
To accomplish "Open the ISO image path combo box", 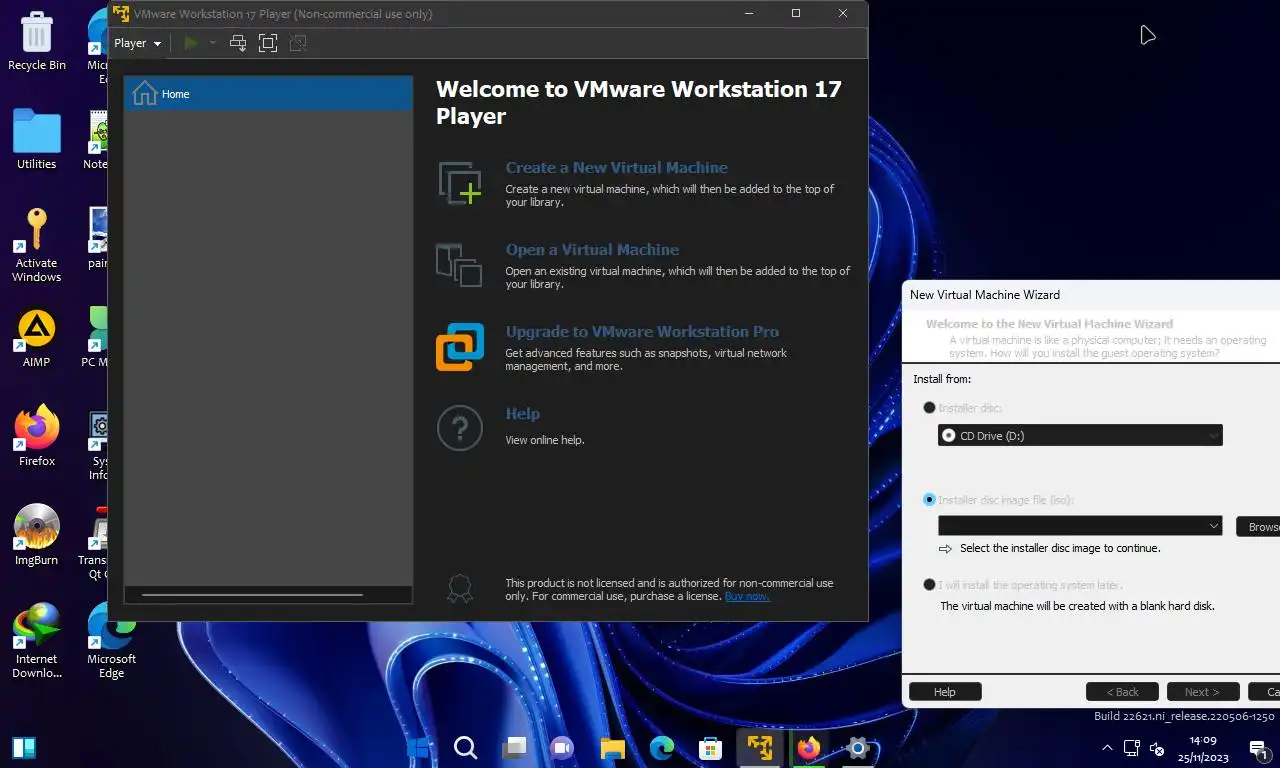I will pyautogui.click(x=1080, y=526).
